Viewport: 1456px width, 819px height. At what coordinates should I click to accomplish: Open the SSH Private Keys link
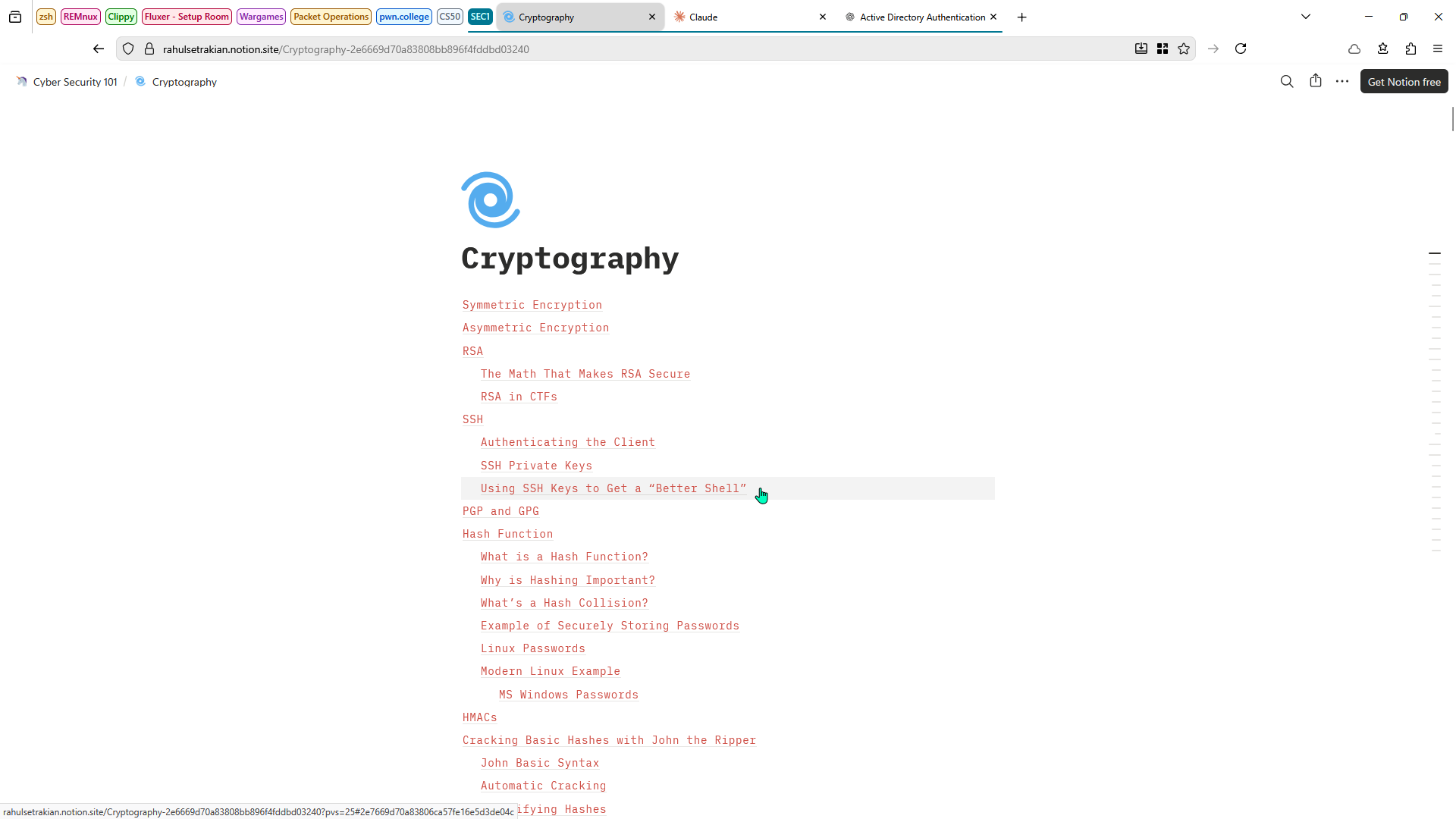536,466
